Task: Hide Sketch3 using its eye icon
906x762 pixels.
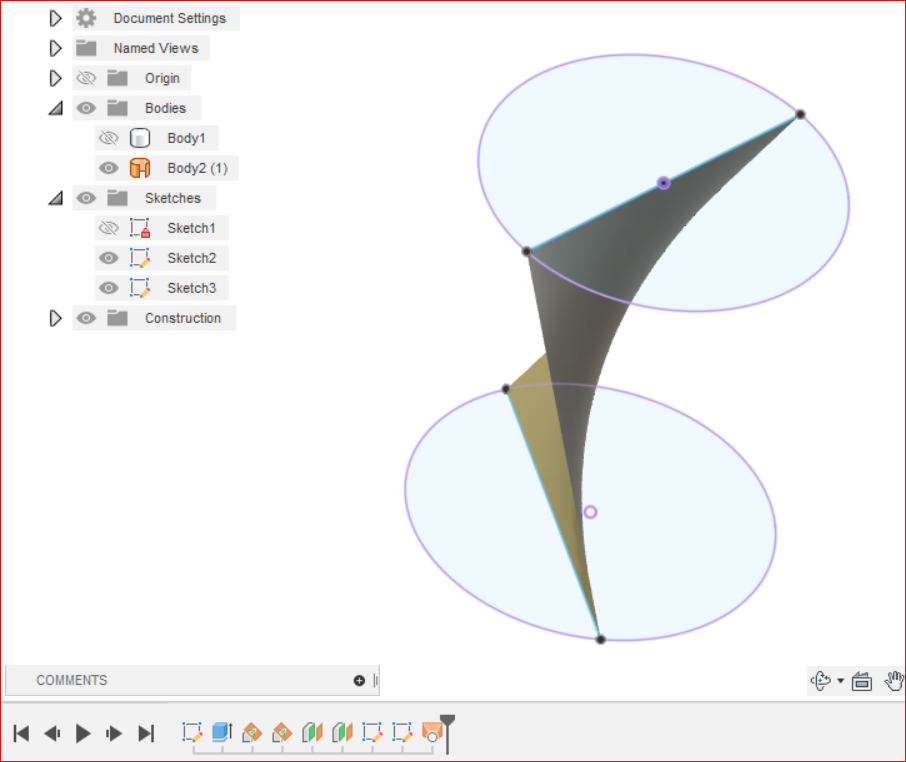Action: pyautogui.click(x=109, y=288)
